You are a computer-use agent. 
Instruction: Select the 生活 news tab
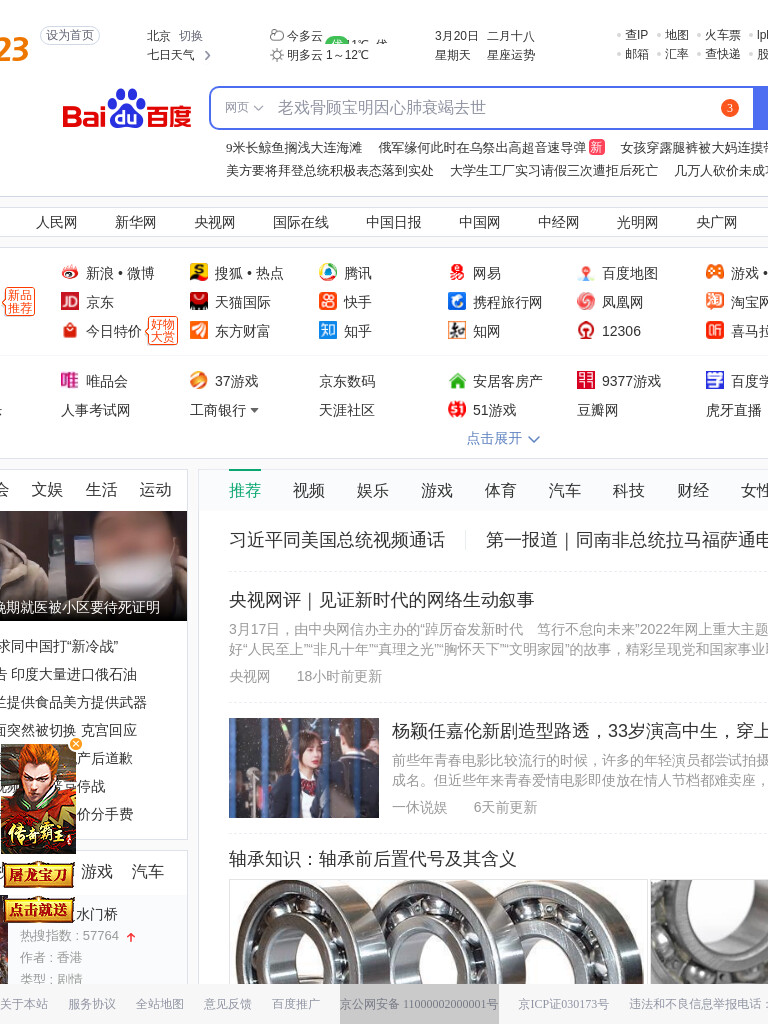101,490
